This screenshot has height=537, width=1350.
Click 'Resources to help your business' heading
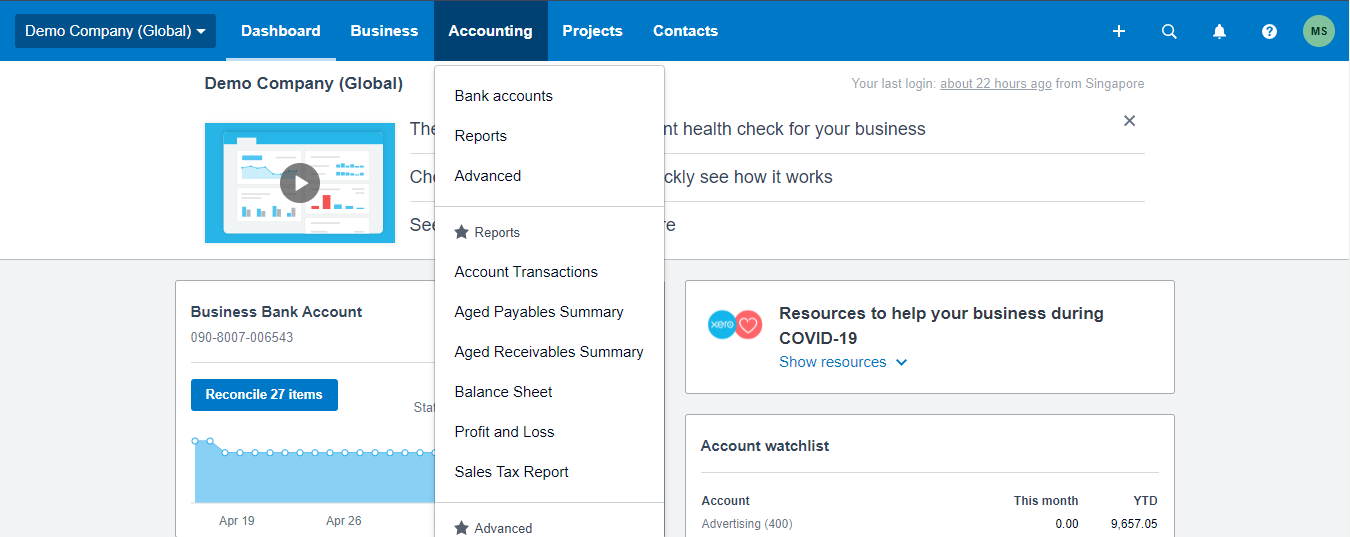(x=941, y=326)
